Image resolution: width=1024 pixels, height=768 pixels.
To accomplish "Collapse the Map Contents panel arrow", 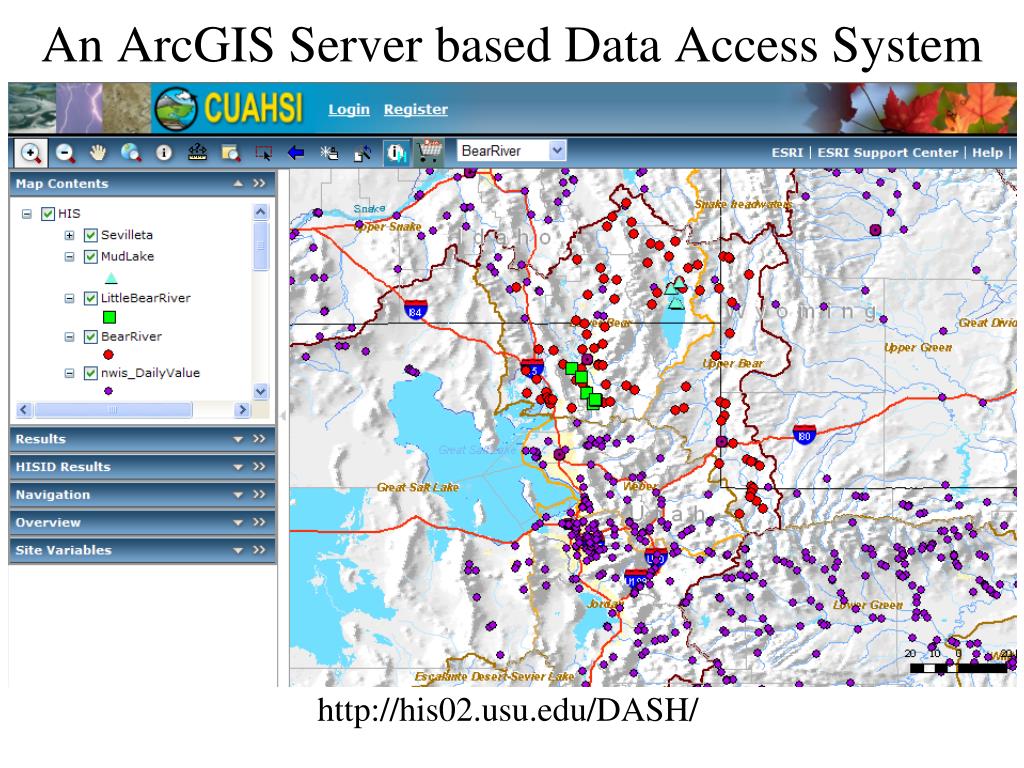I will [238, 184].
